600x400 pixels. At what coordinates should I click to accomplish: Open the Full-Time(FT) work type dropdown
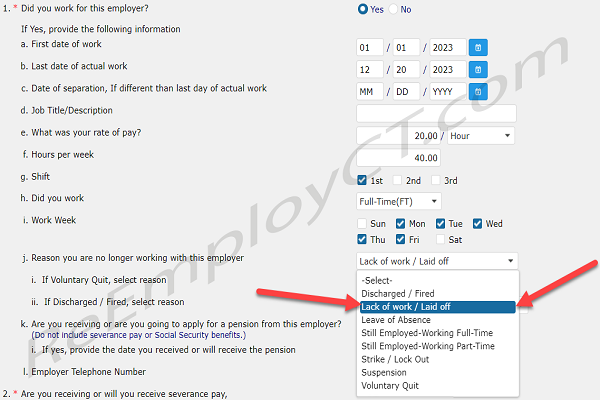pos(400,202)
